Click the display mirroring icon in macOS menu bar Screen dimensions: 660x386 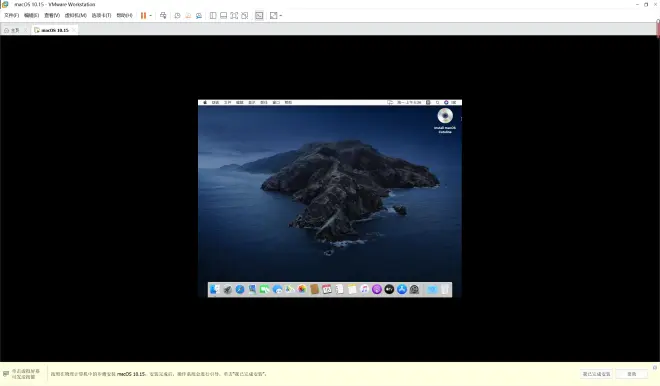pyautogui.click(x=390, y=103)
